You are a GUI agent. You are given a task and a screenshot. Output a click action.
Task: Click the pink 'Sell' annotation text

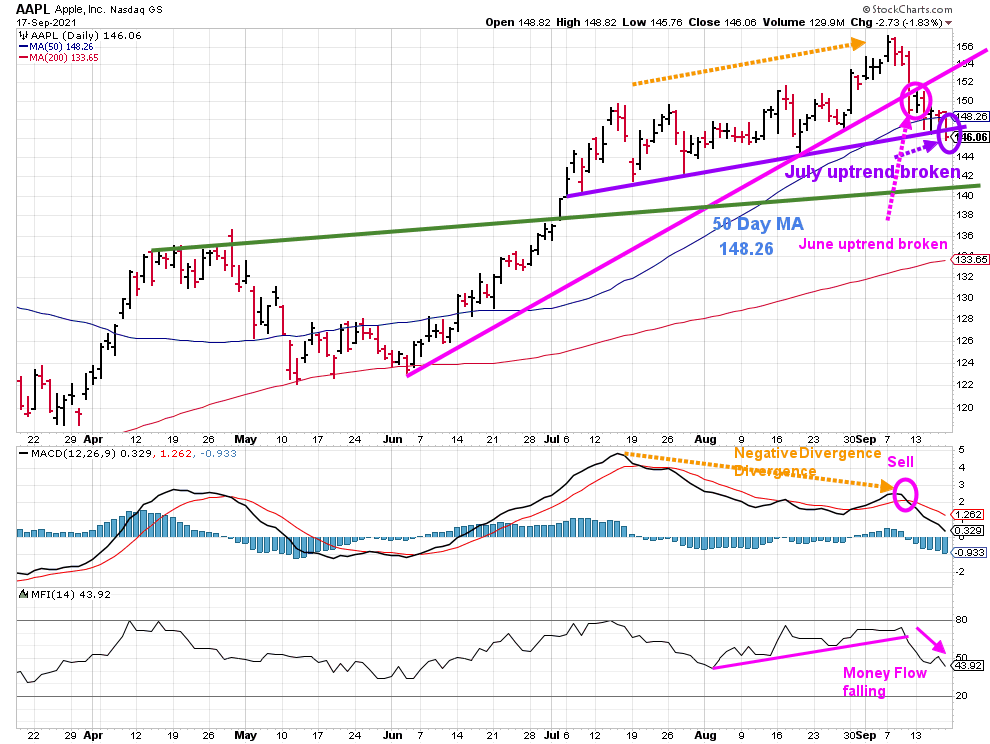[900, 462]
